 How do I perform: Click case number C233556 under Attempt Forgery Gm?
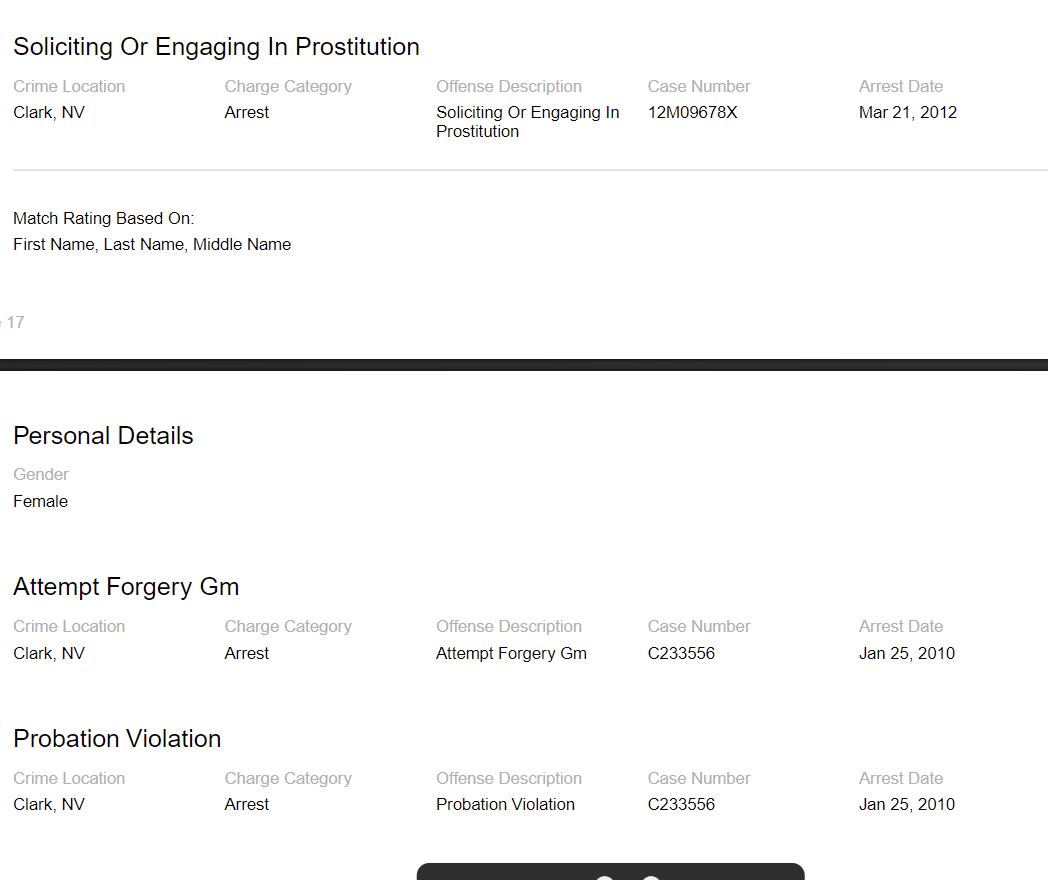pyautogui.click(x=681, y=653)
